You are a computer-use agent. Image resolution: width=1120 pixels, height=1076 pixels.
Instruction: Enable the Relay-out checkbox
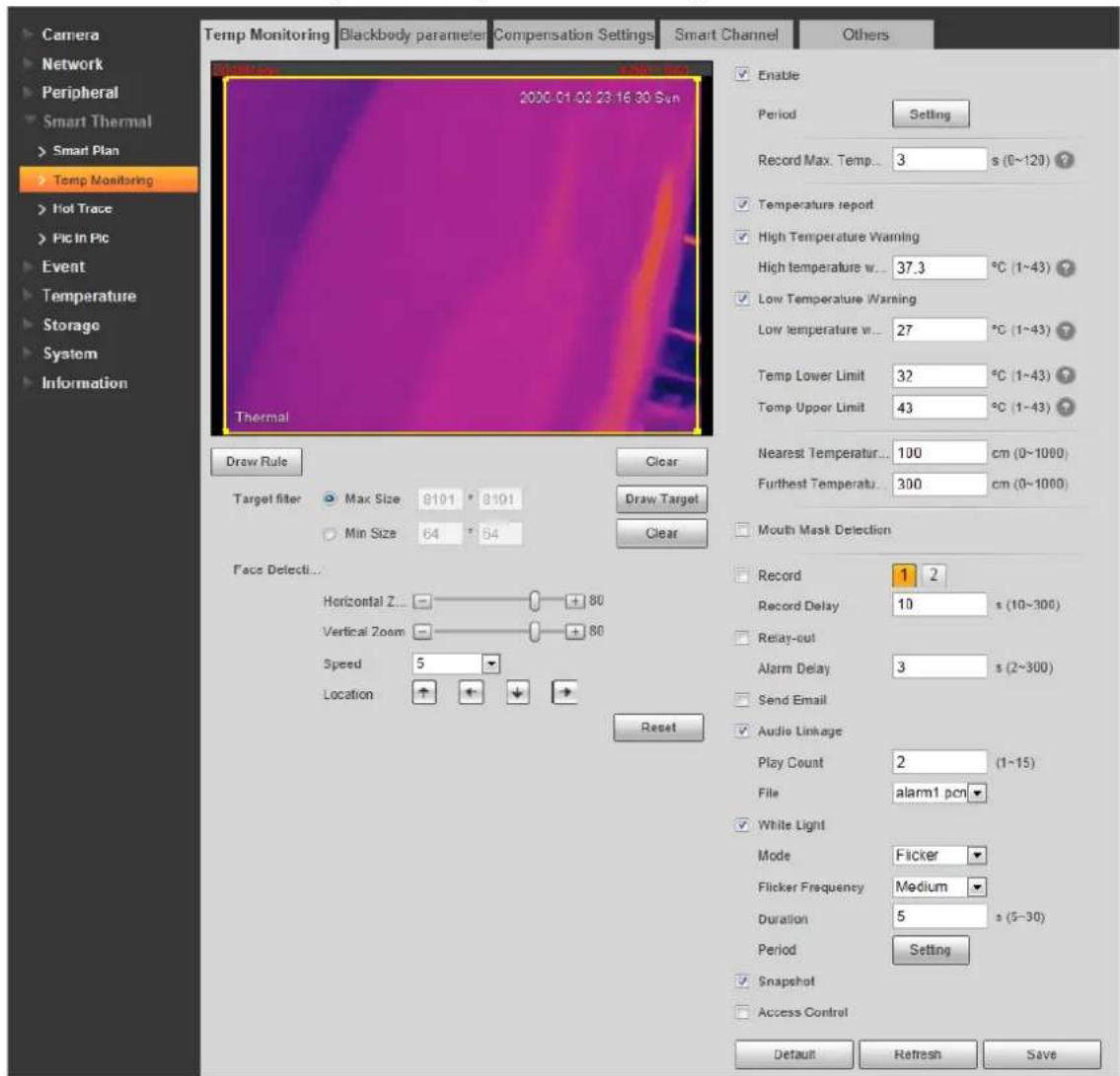click(x=742, y=638)
